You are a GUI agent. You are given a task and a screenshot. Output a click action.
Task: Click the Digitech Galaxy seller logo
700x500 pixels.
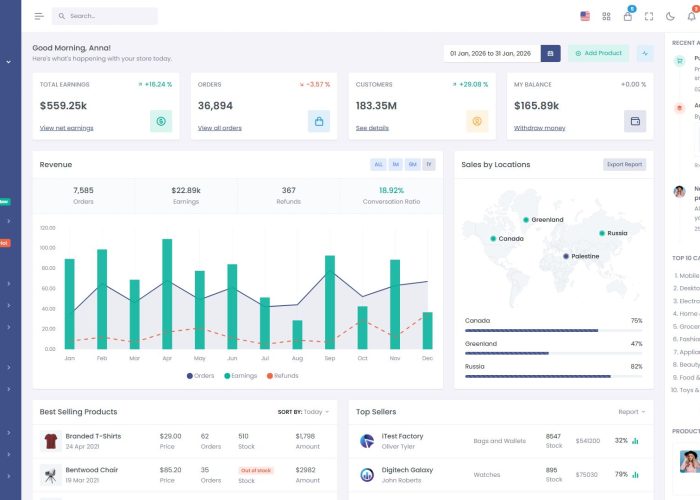coord(367,475)
